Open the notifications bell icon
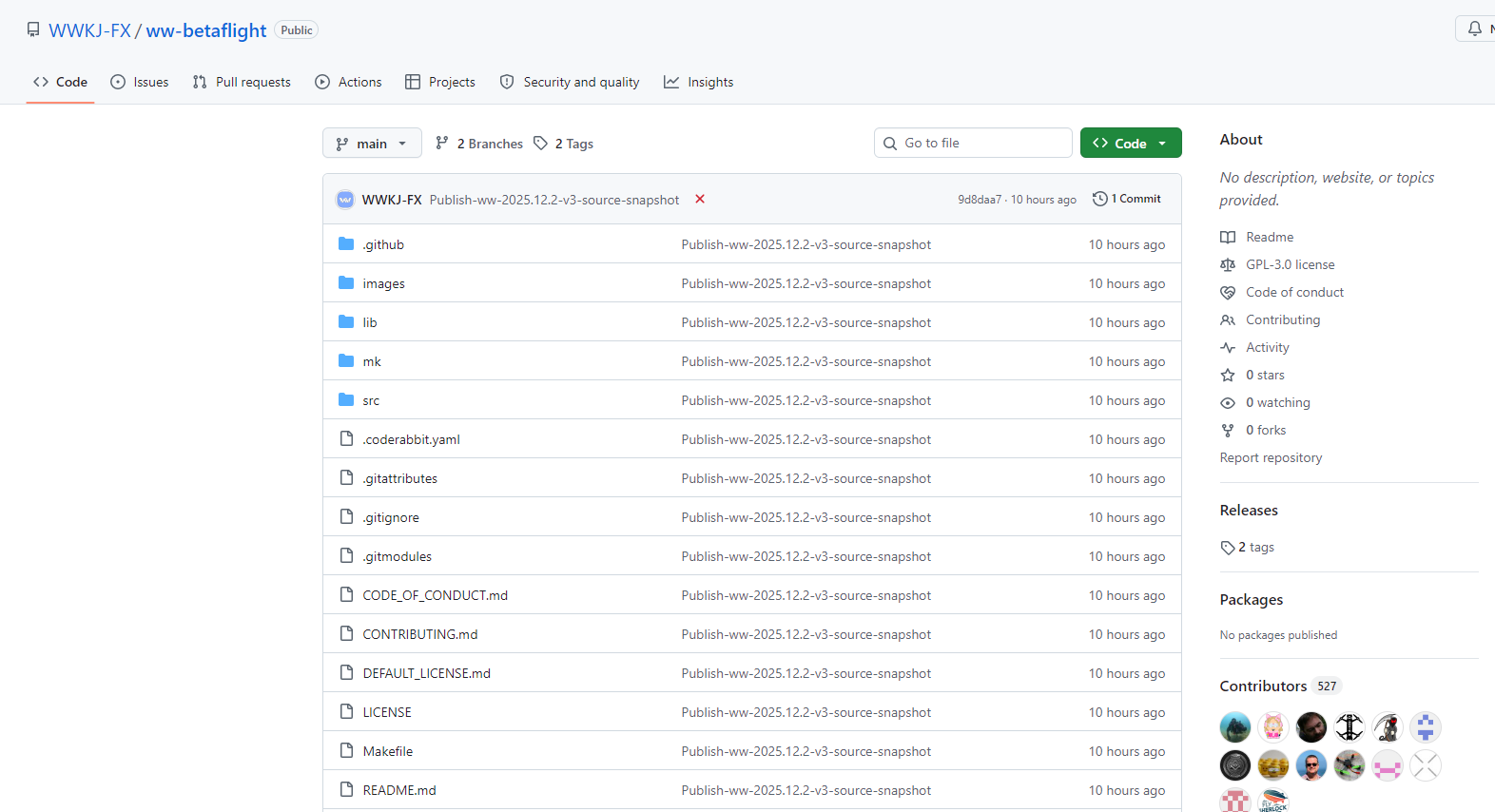Viewport: 1495px width, 812px height. click(1474, 29)
